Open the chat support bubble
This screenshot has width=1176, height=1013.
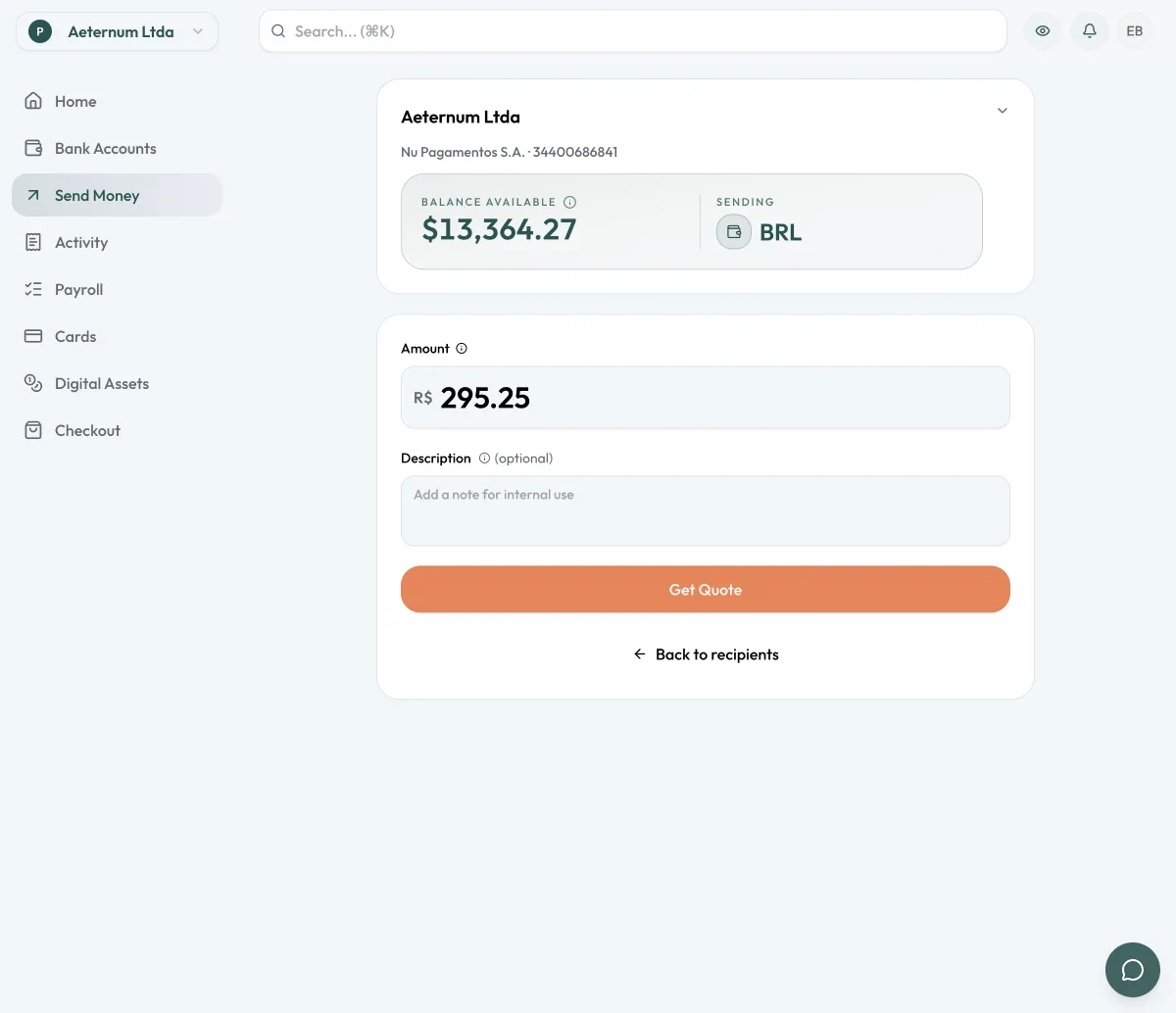coord(1133,970)
